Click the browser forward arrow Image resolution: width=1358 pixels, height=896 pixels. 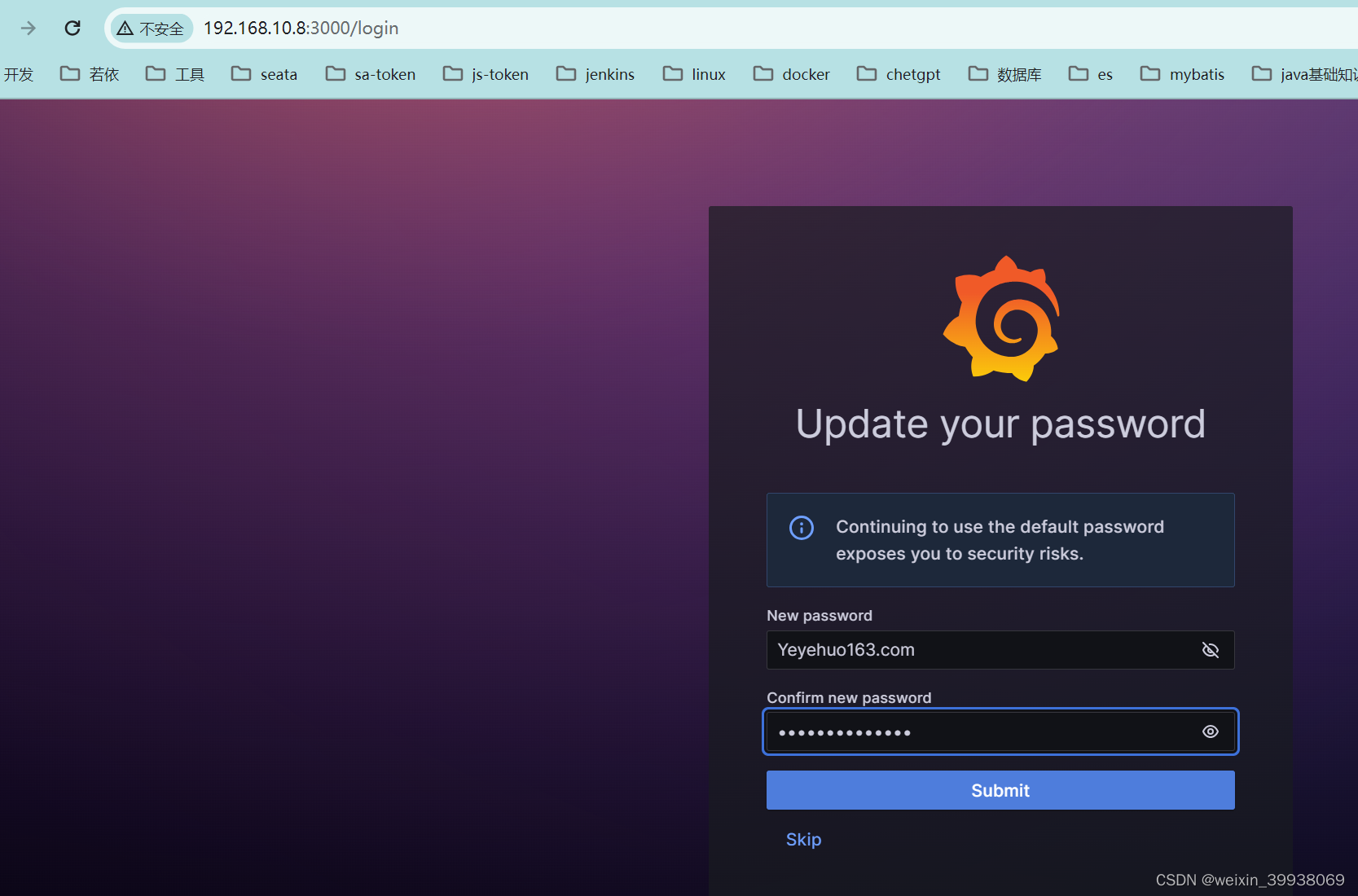pyautogui.click(x=29, y=29)
